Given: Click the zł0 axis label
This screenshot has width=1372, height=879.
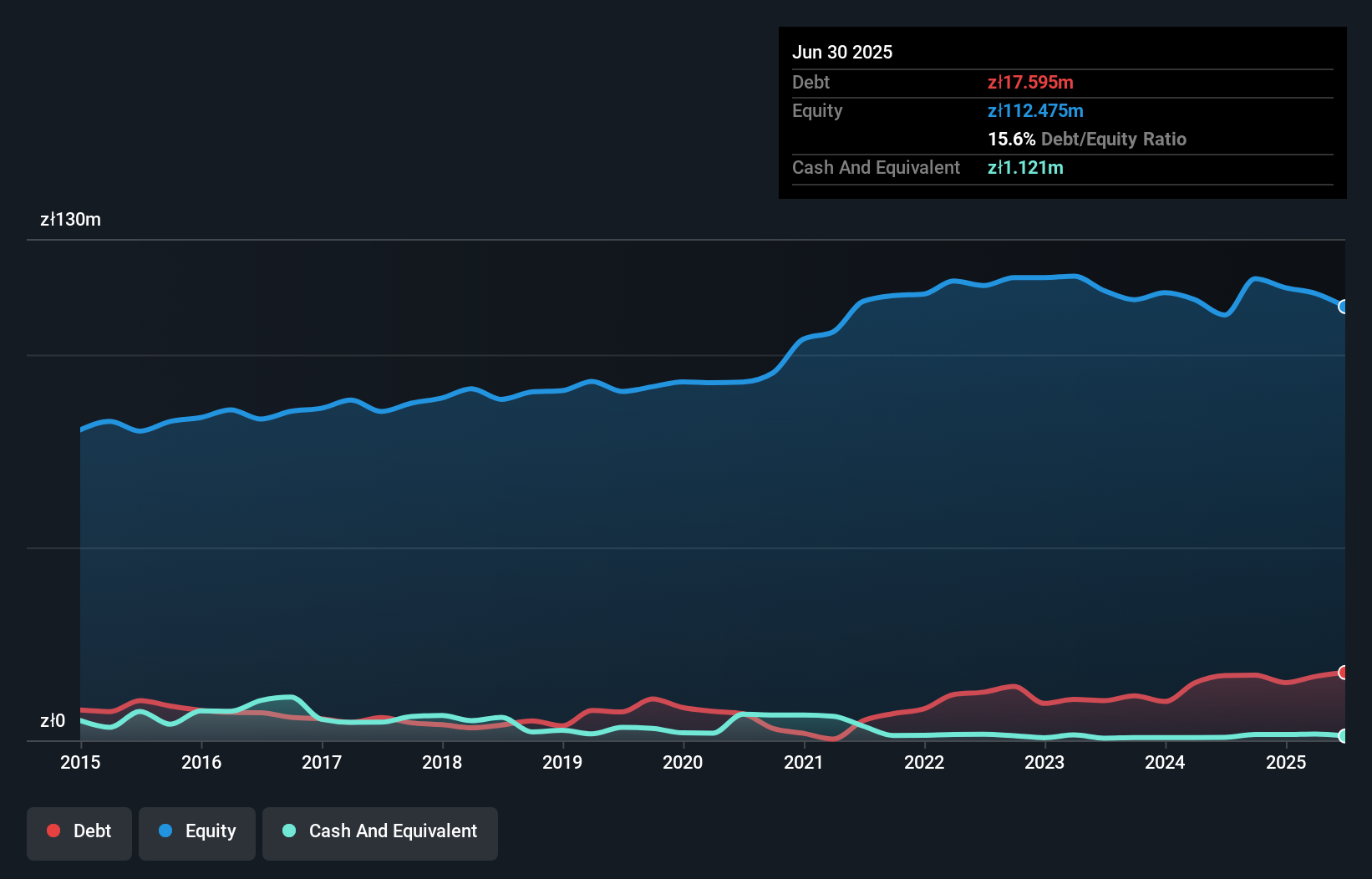Looking at the screenshot, I should coord(53,720).
